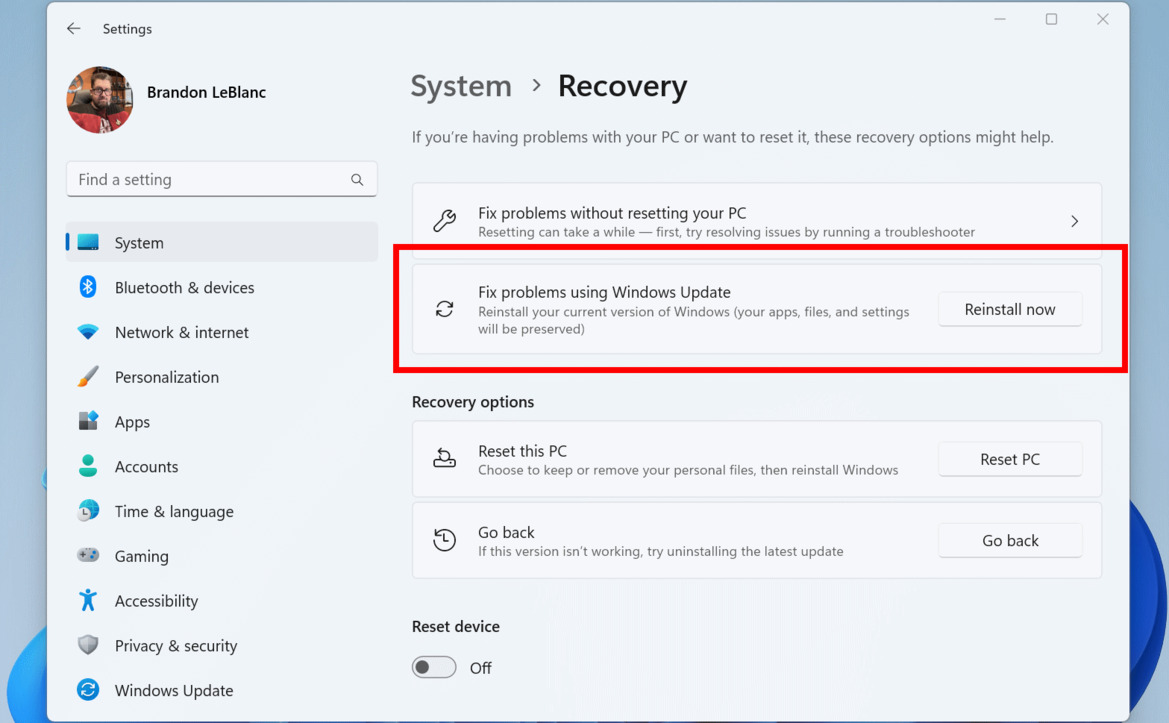Click the Network wifi icon in sidebar
The height and width of the screenshot is (723, 1169).
pyautogui.click(x=88, y=332)
